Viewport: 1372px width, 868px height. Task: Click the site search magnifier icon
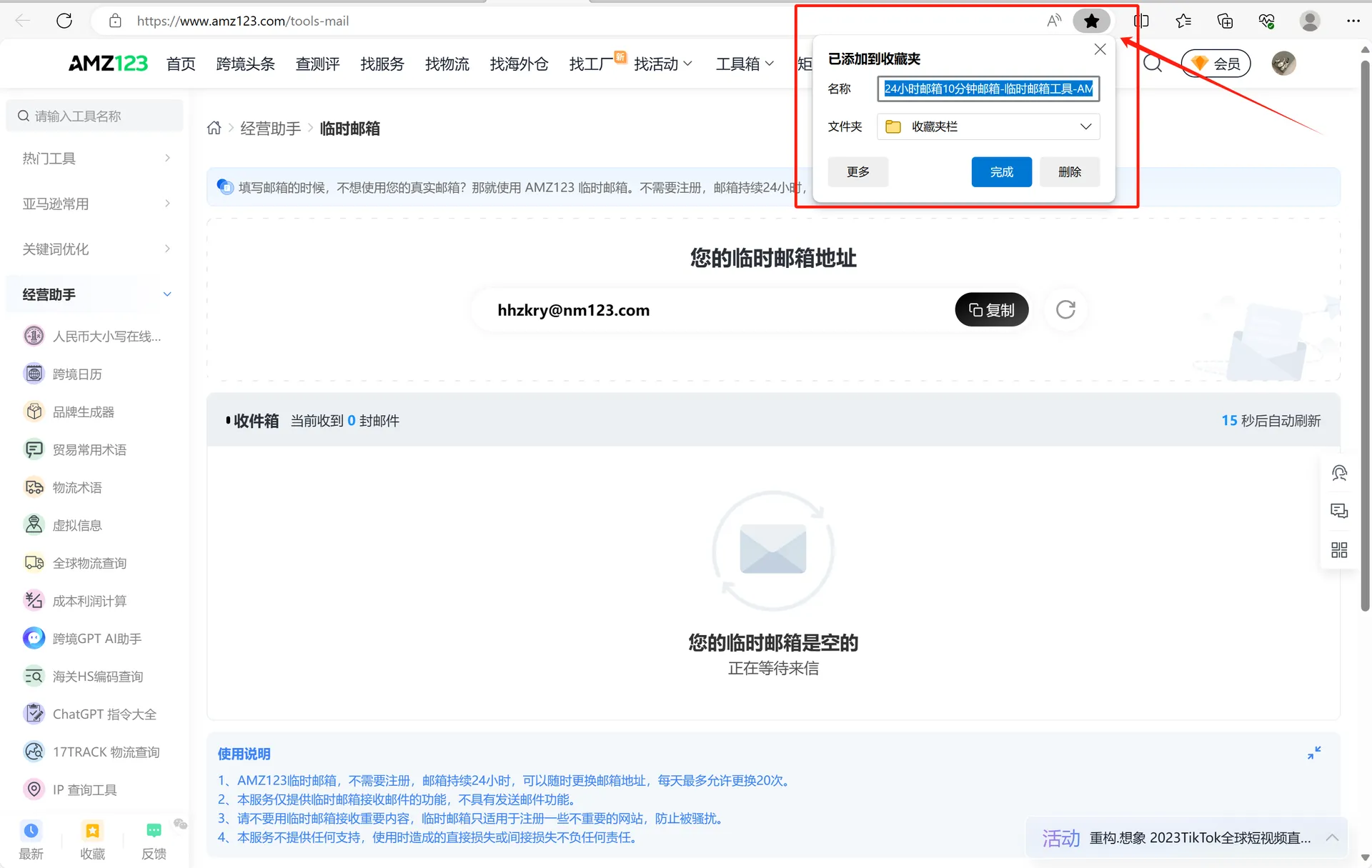click(1152, 64)
